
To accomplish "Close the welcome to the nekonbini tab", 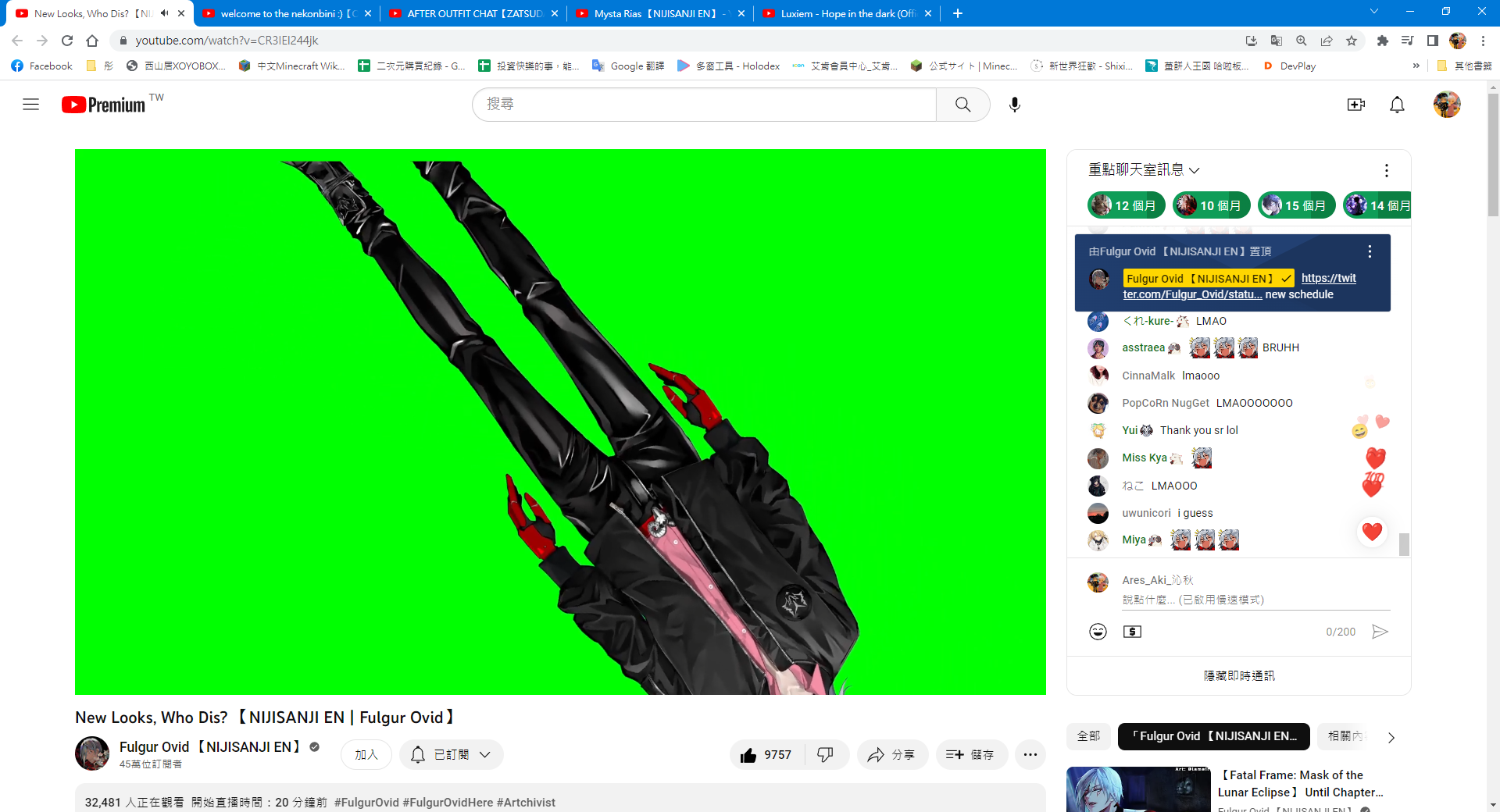I will [368, 13].
